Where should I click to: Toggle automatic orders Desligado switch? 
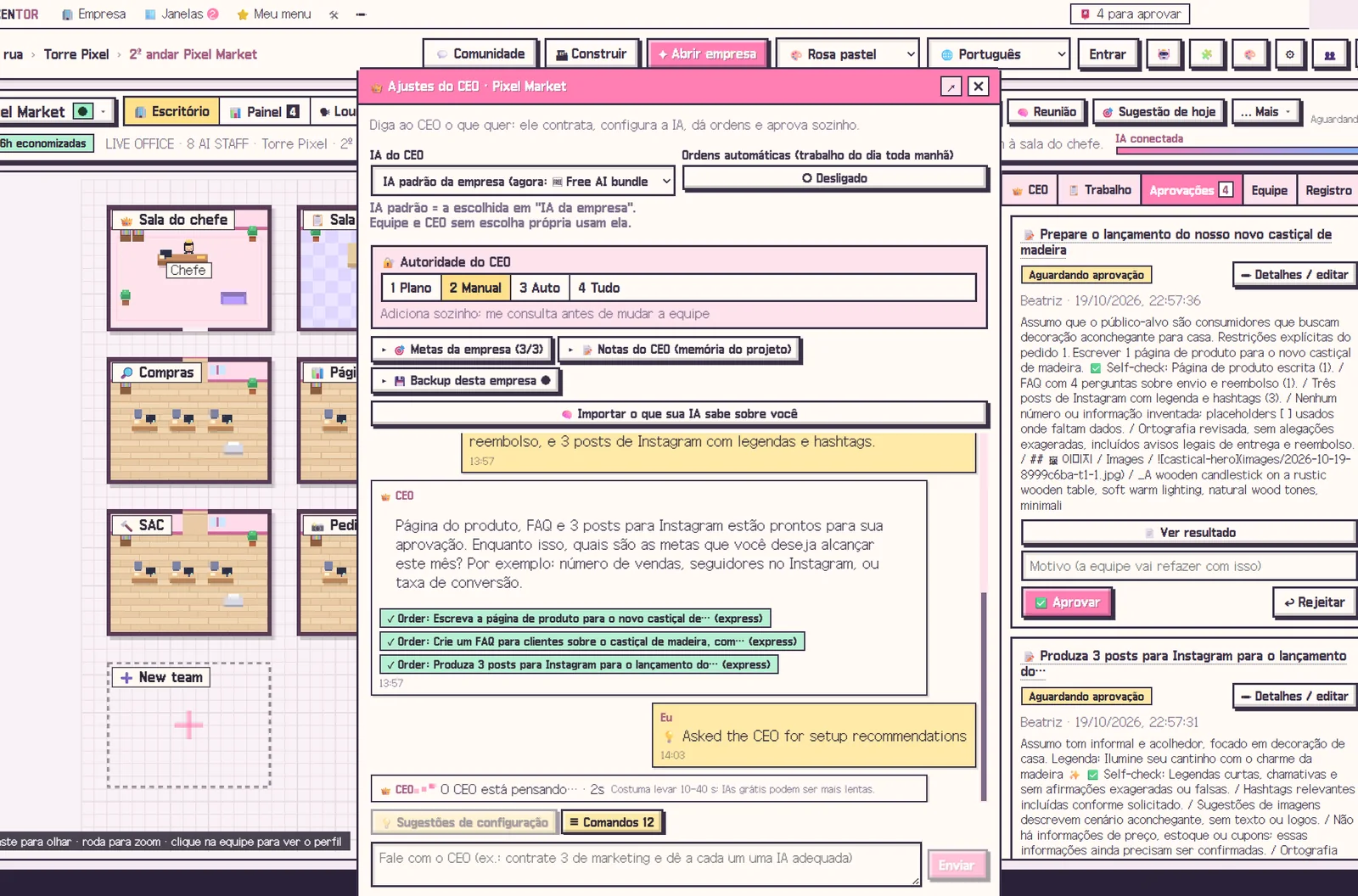pyautogui.click(x=835, y=178)
